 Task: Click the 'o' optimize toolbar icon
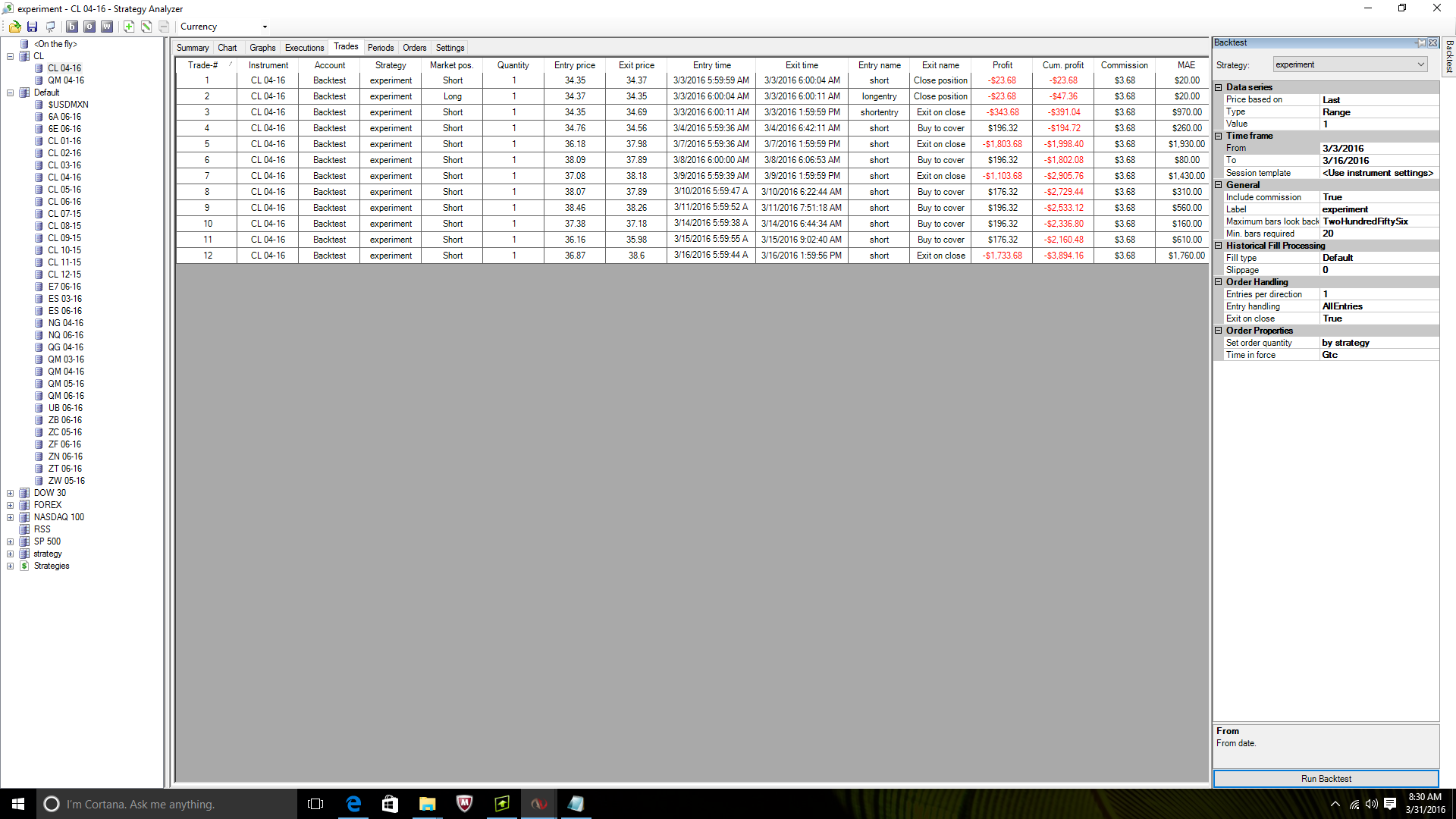click(89, 27)
